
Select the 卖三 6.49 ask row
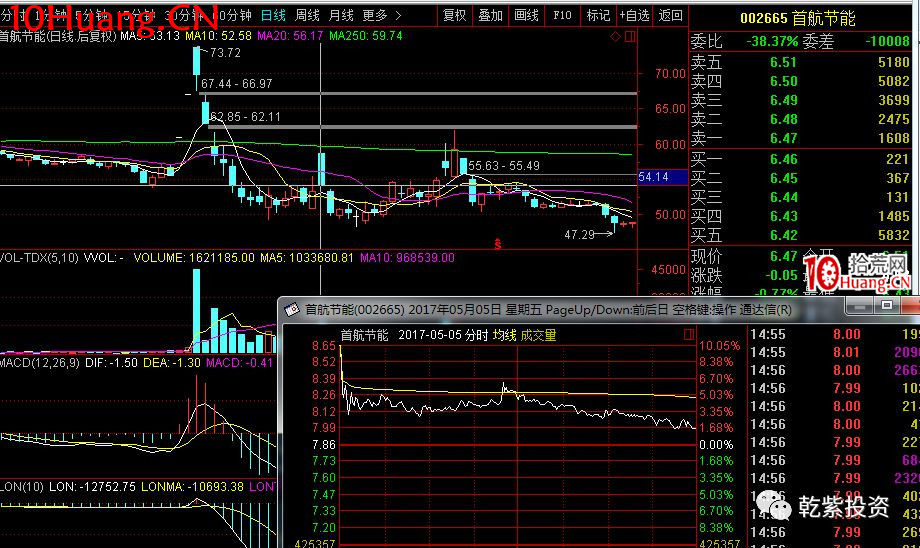(x=800, y=100)
